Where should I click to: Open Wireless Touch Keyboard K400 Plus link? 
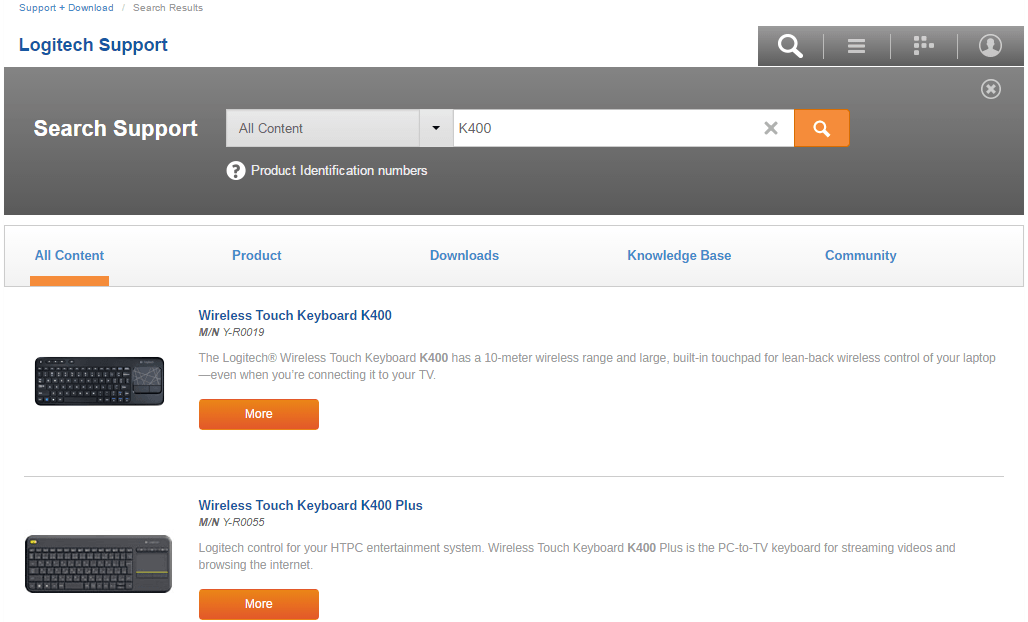pos(310,506)
